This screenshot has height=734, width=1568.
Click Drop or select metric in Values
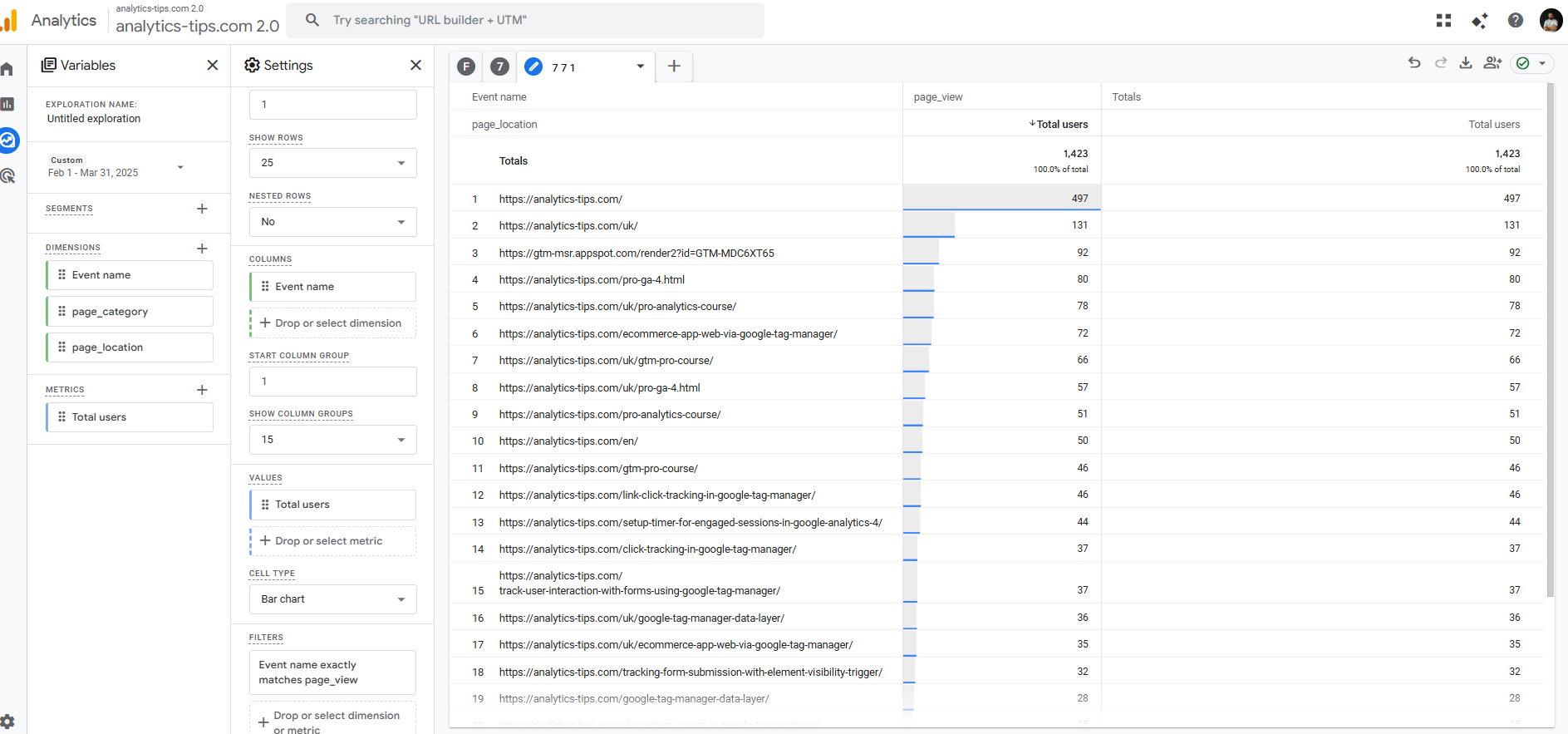(332, 541)
